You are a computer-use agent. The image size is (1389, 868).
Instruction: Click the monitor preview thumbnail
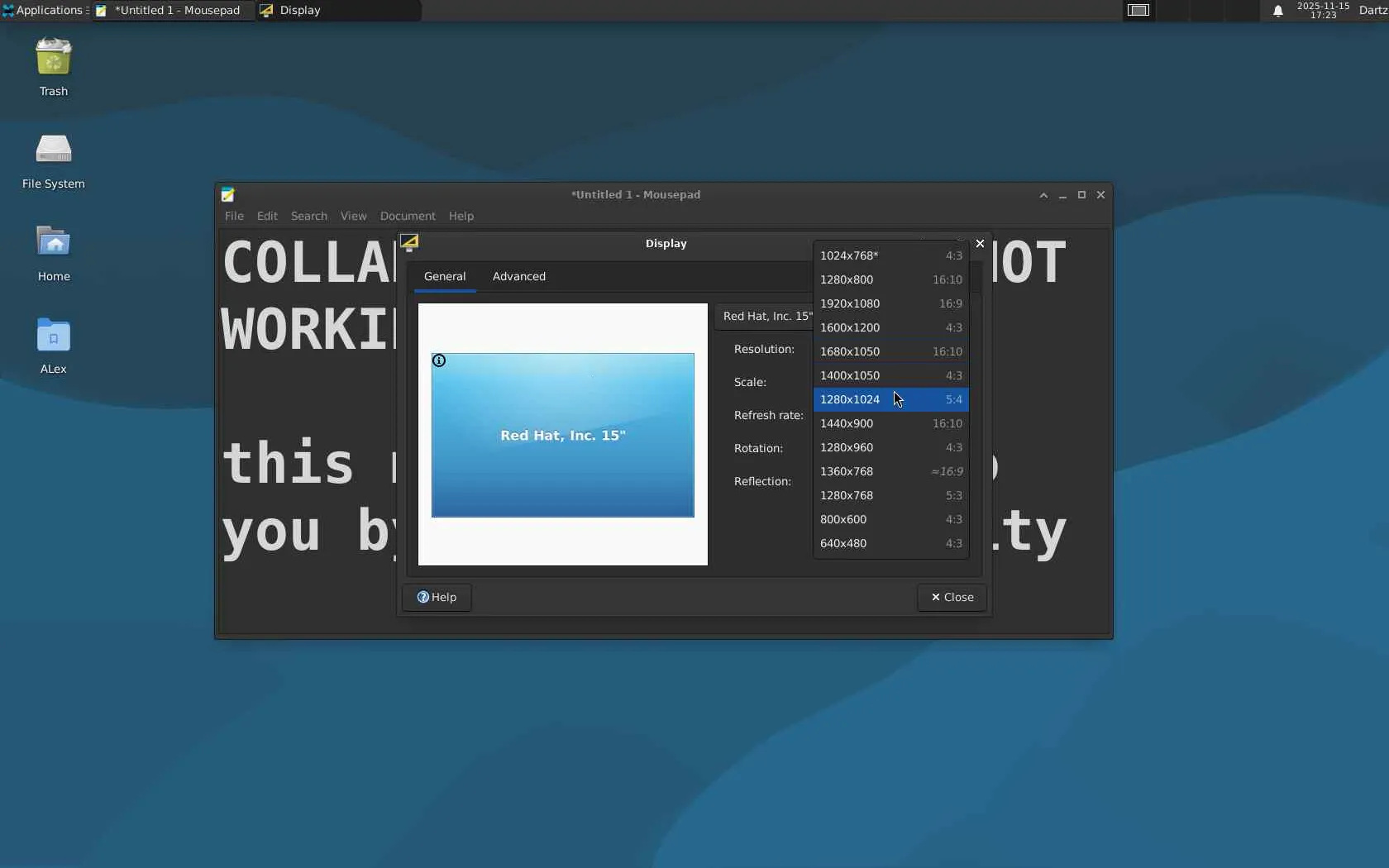coord(563,435)
